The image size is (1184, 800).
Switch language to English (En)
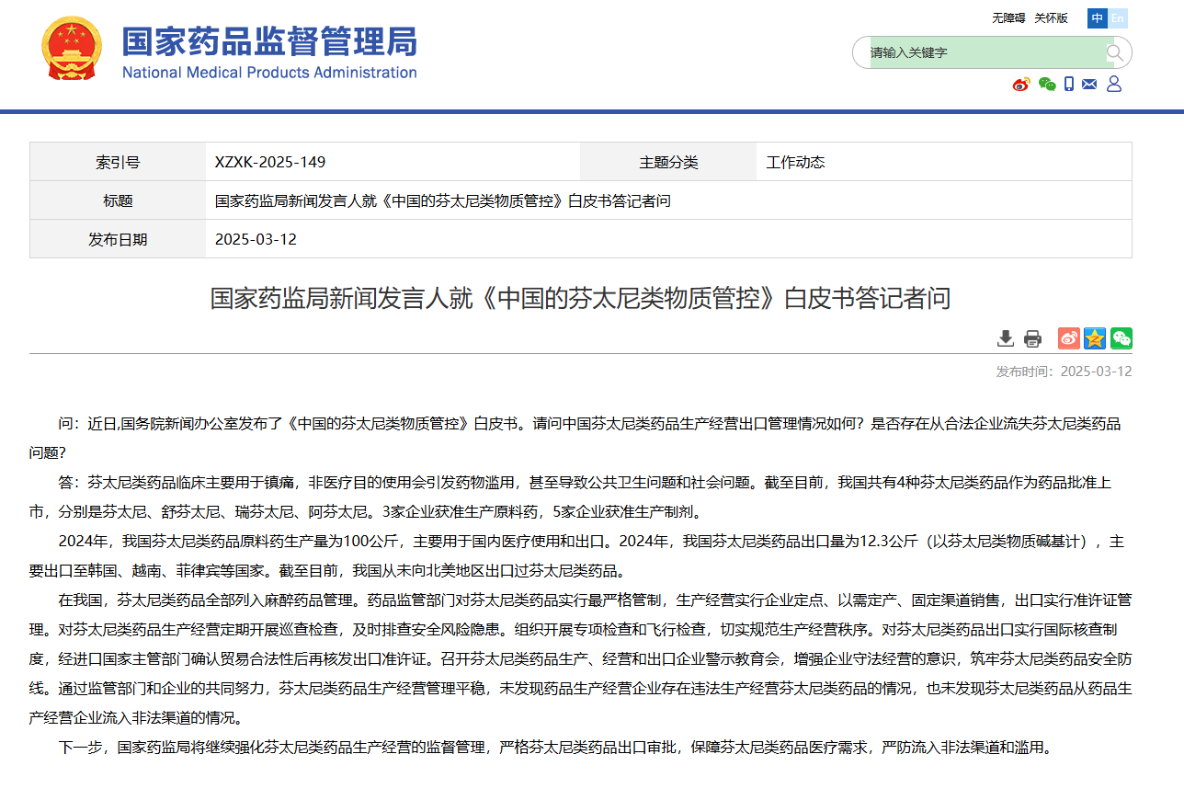(1118, 18)
